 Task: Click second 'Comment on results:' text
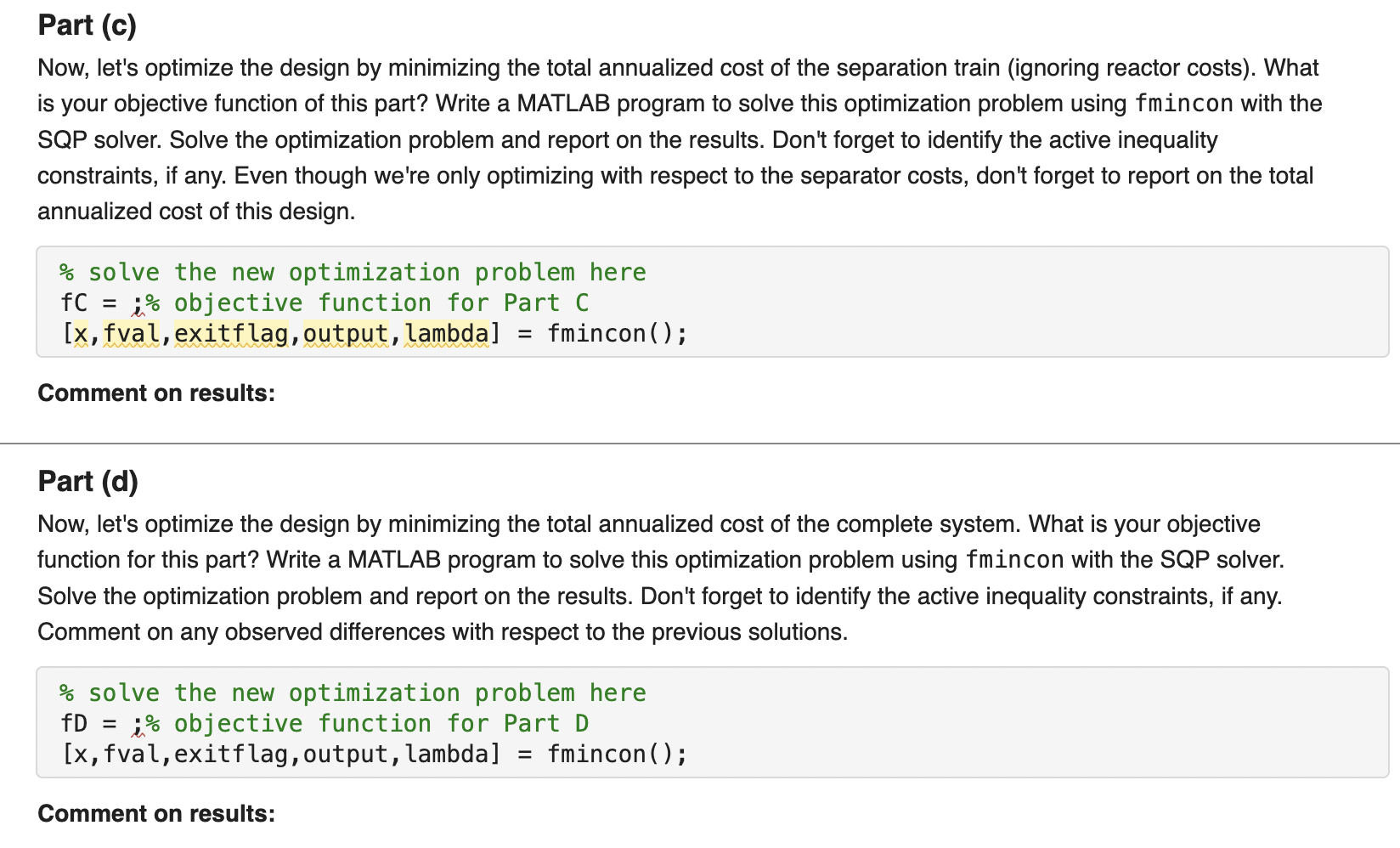pyautogui.click(x=156, y=814)
